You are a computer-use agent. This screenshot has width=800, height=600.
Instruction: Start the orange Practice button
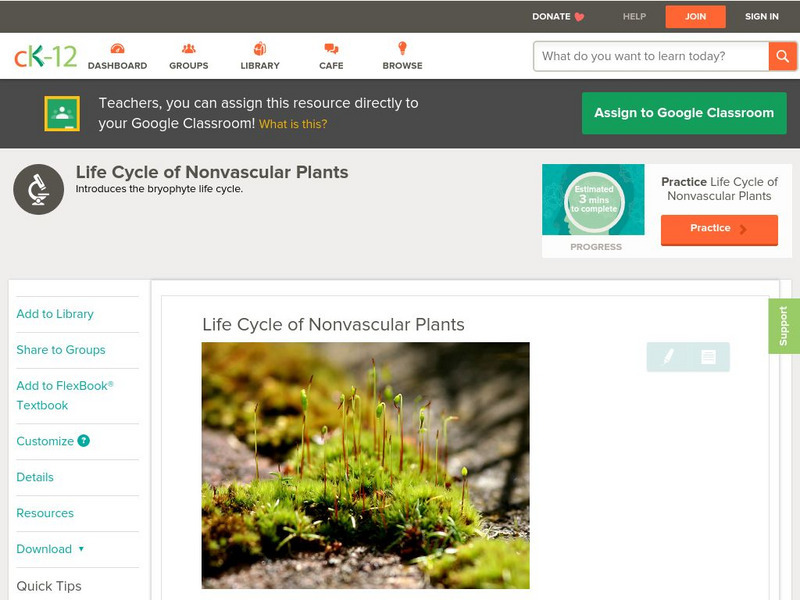719,229
